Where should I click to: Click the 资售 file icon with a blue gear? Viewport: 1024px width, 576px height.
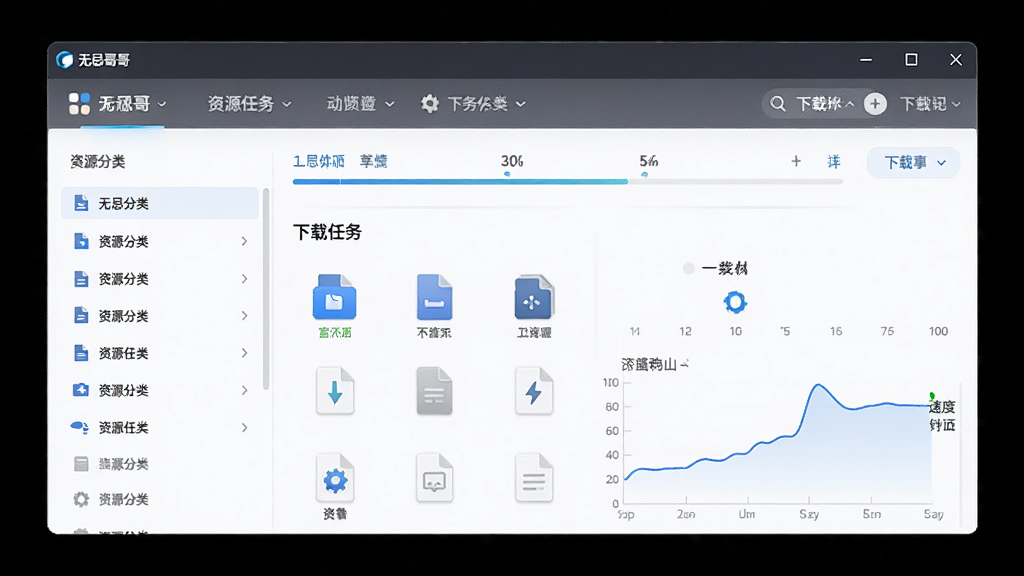(335, 478)
